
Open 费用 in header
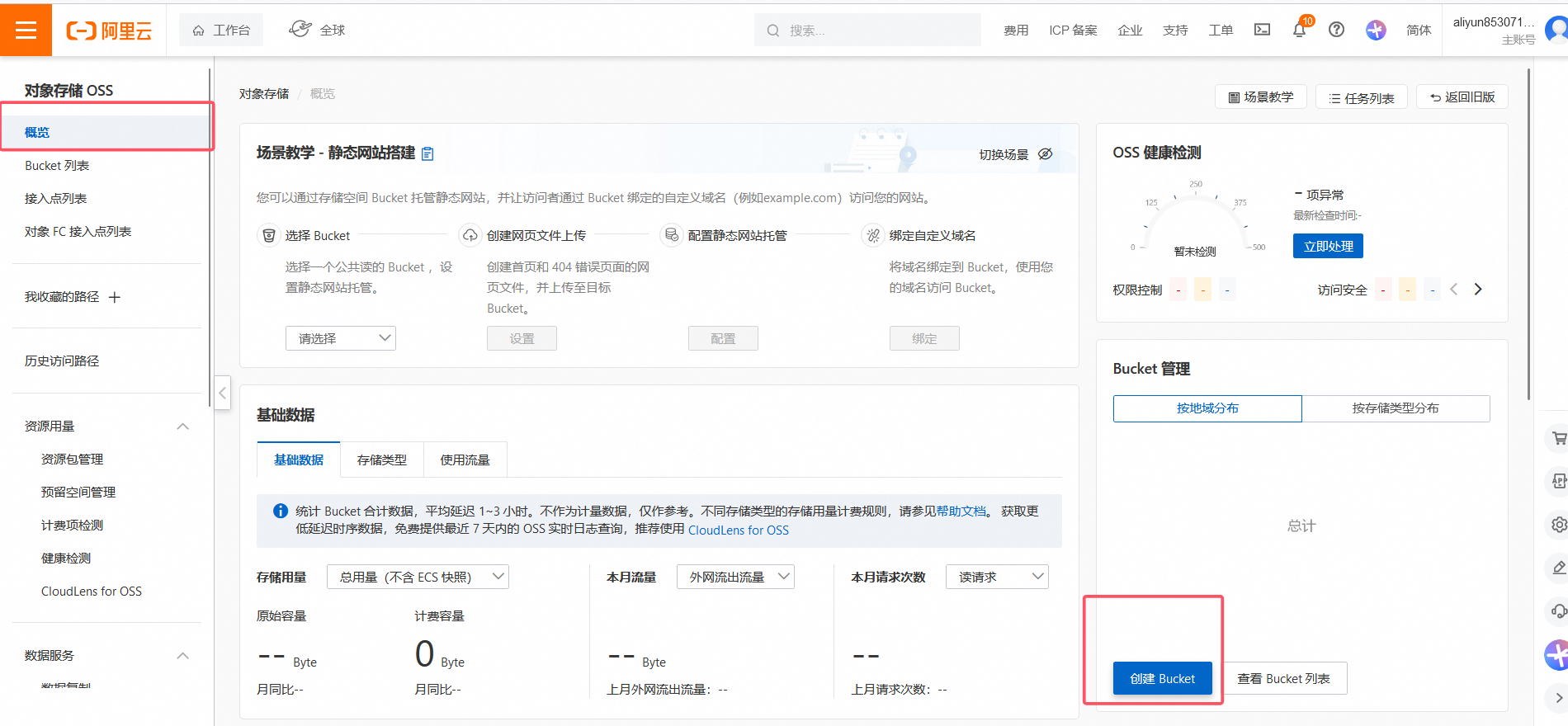coord(1016,31)
